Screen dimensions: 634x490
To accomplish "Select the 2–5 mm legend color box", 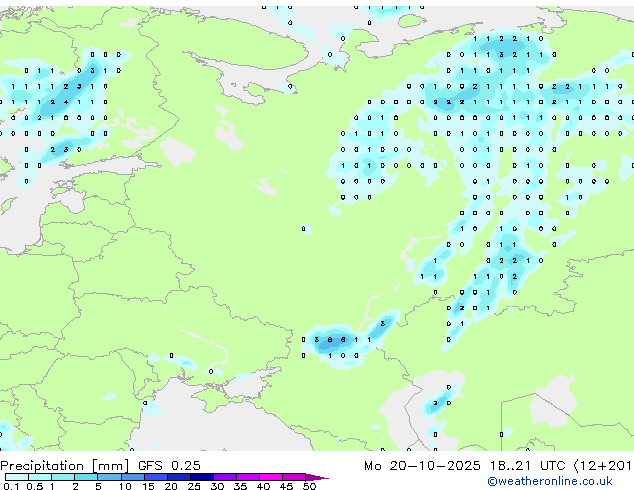I will tap(86, 477).
